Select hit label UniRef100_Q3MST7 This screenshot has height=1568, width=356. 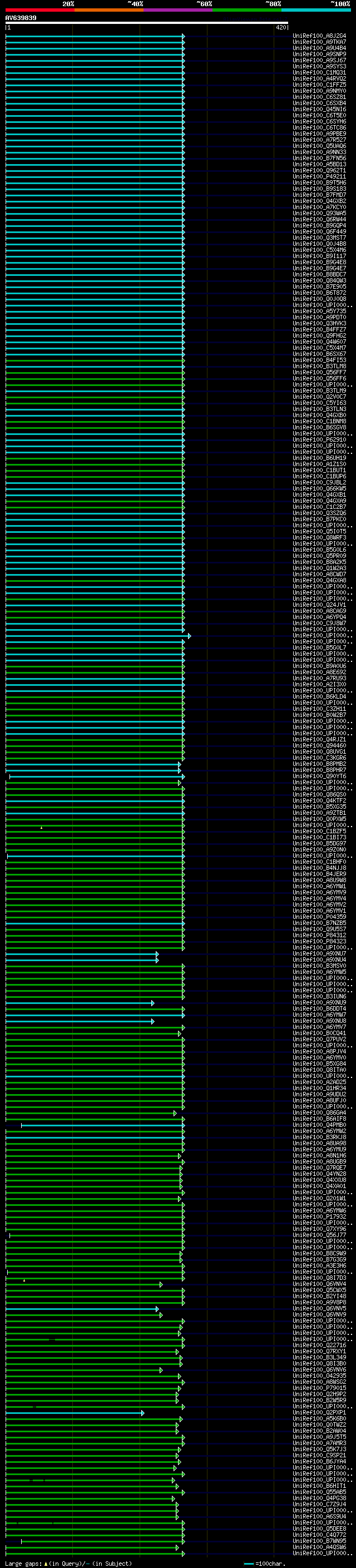pyautogui.click(x=319, y=238)
